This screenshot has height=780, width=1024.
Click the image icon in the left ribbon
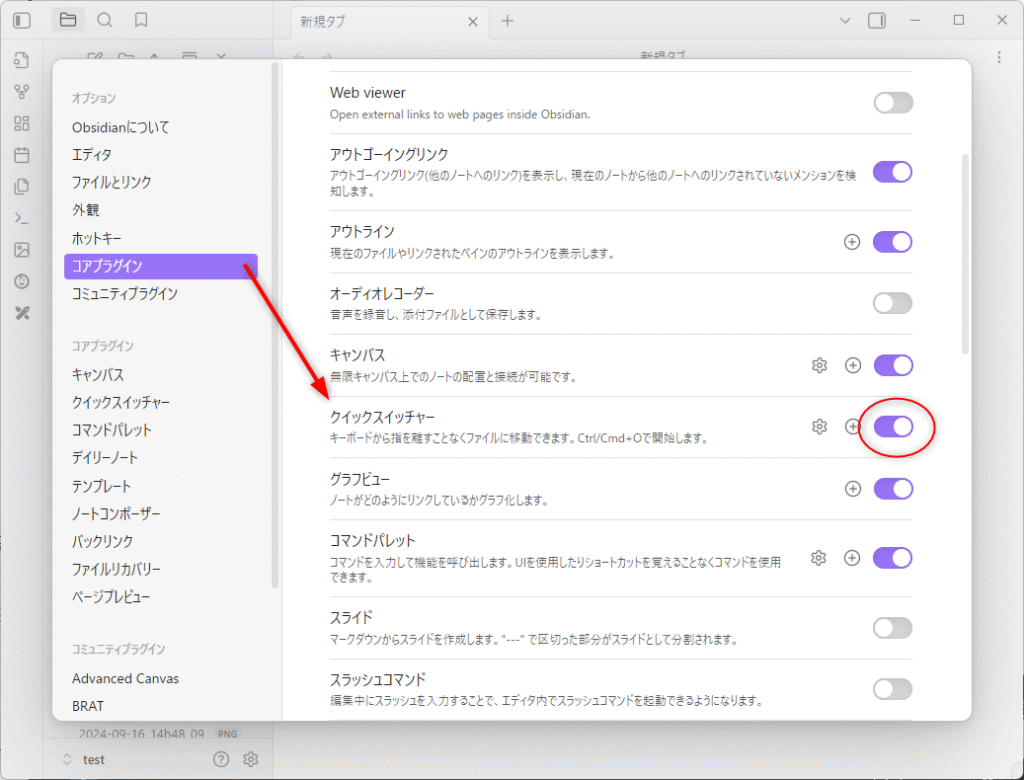point(22,250)
